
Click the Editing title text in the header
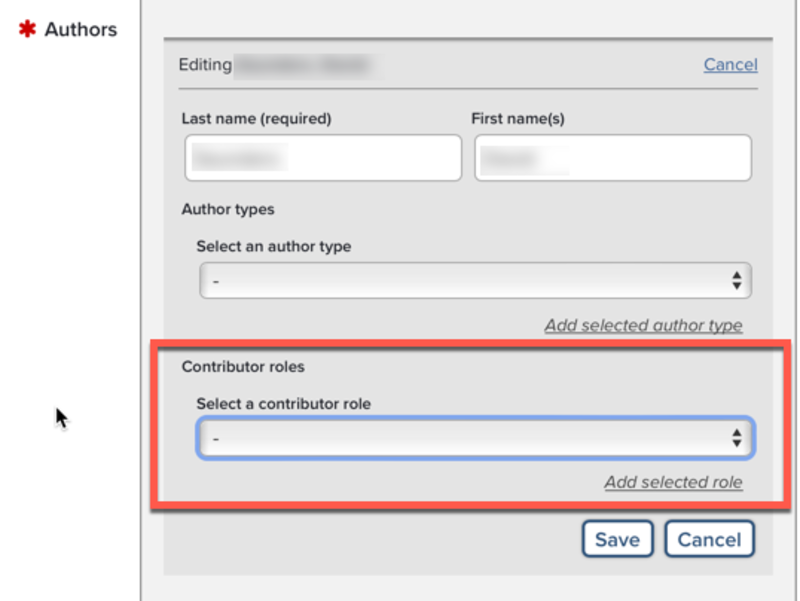tap(205, 65)
